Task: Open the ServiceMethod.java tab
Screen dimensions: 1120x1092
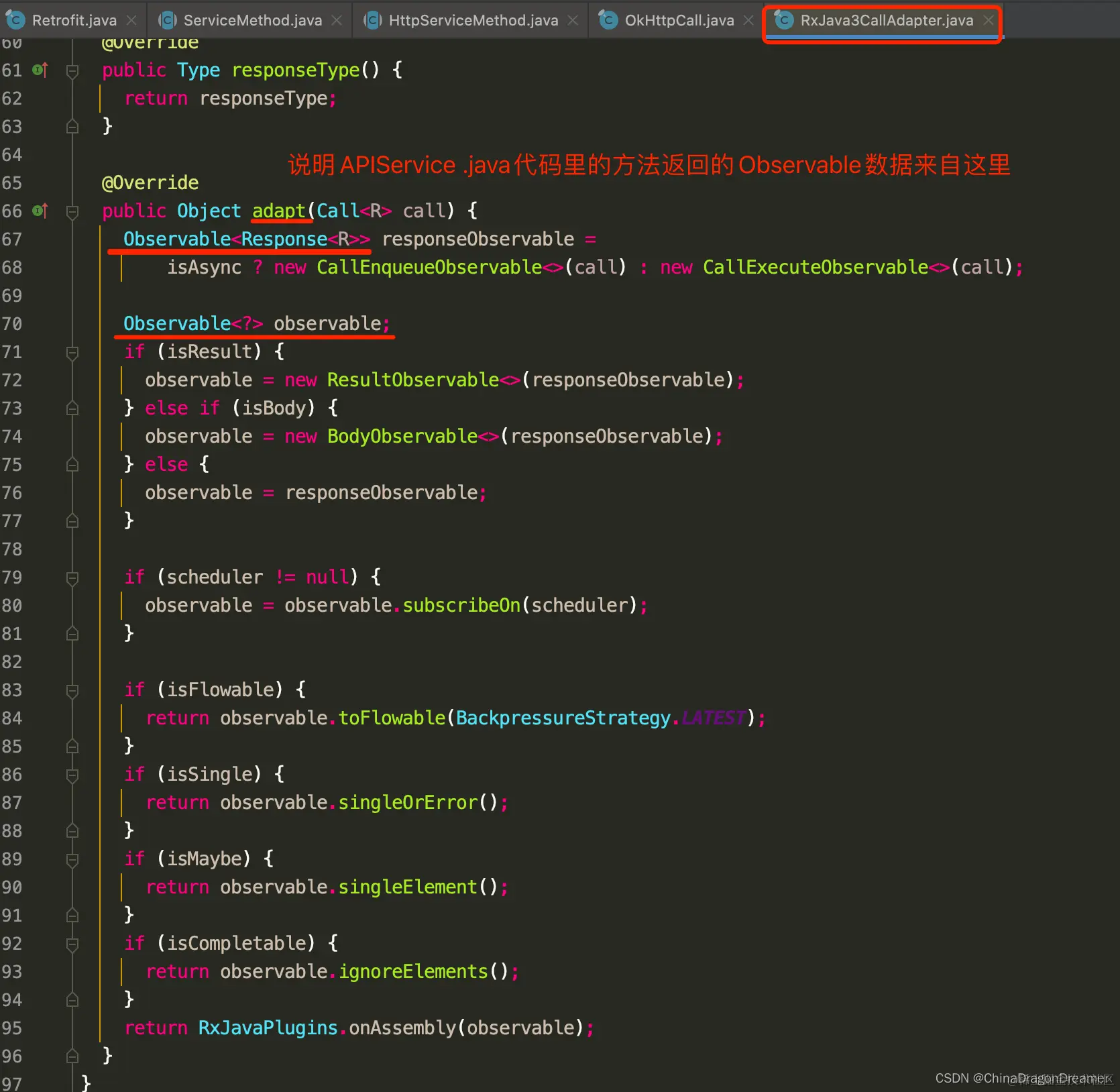Action: [252, 20]
